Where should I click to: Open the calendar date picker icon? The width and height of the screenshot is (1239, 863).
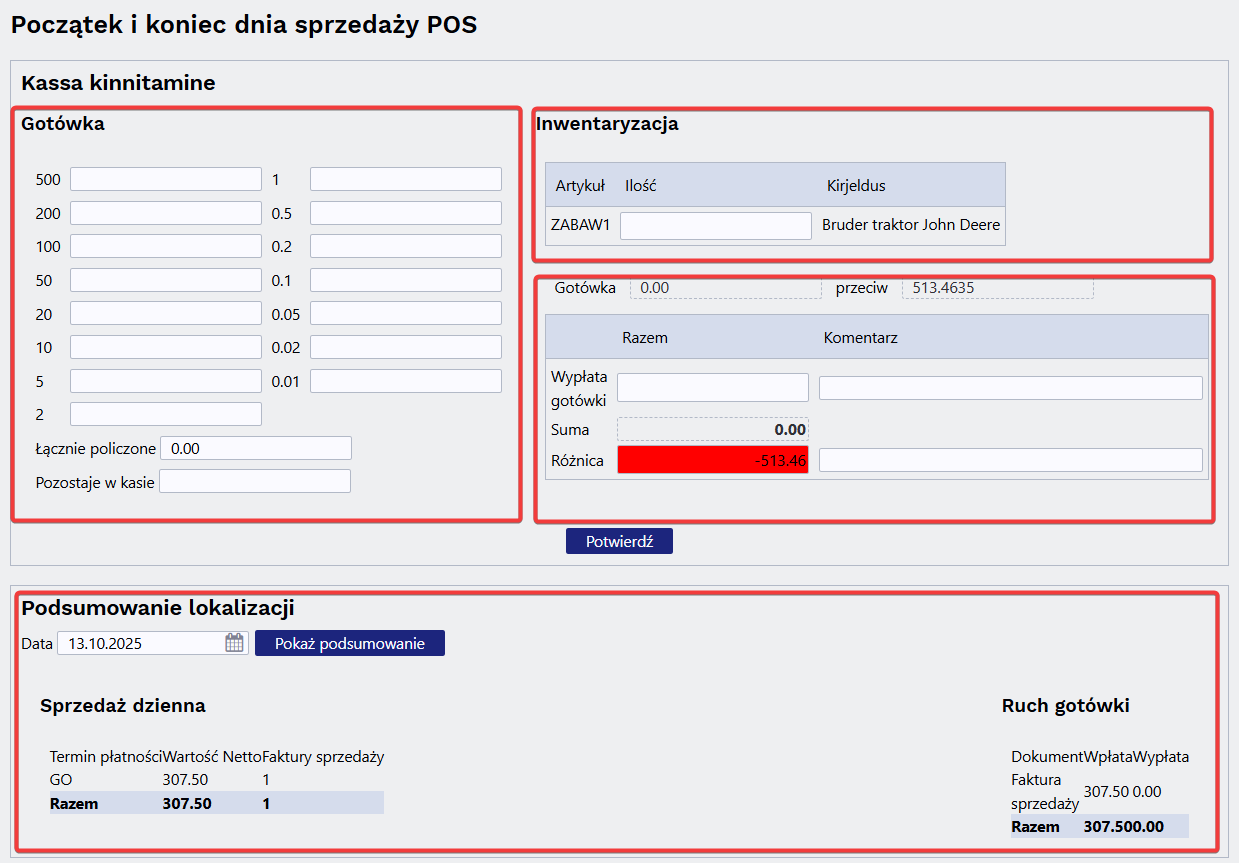tap(234, 643)
